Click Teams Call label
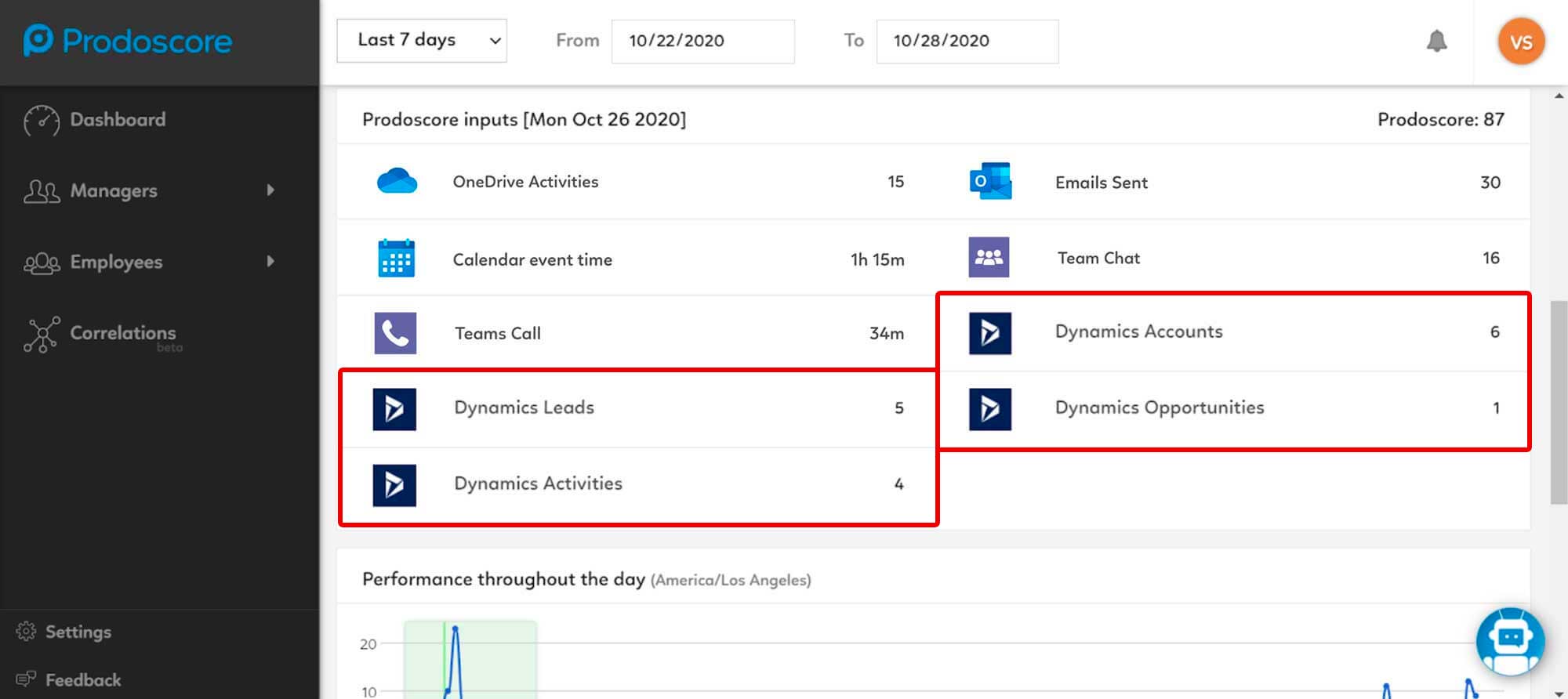The image size is (1568, 699). (498, 334)
